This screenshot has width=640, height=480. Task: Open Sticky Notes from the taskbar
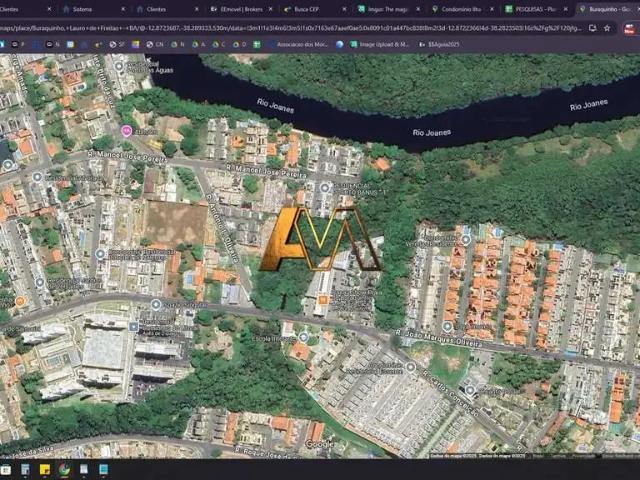[x=45, y=470]
